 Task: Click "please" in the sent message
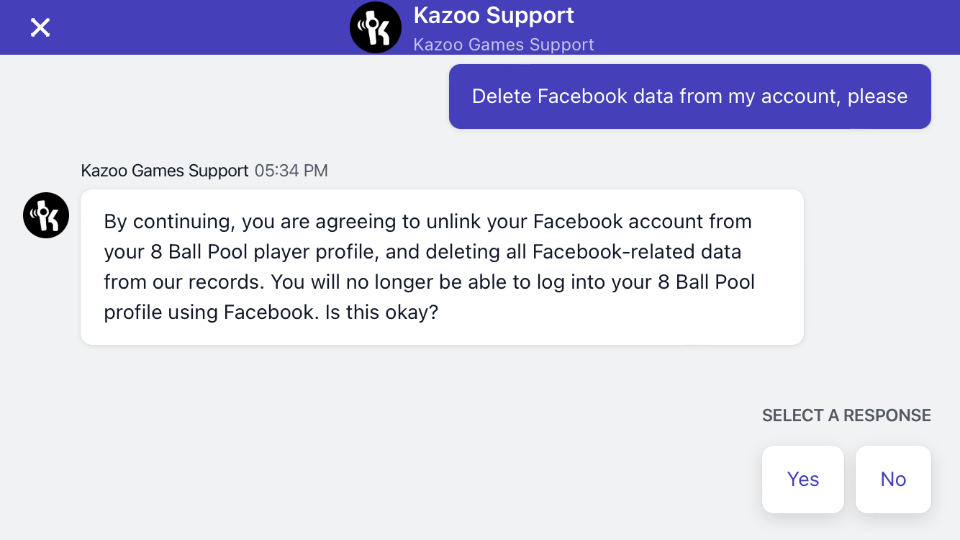(x=877, y=97)
